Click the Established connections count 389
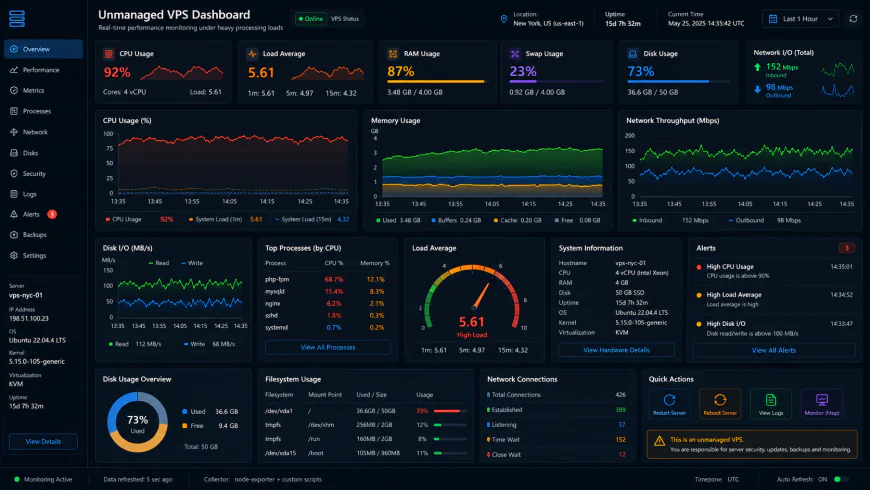Image resolution: width=870 pixels, height=490 pixels. click(620, 410)
